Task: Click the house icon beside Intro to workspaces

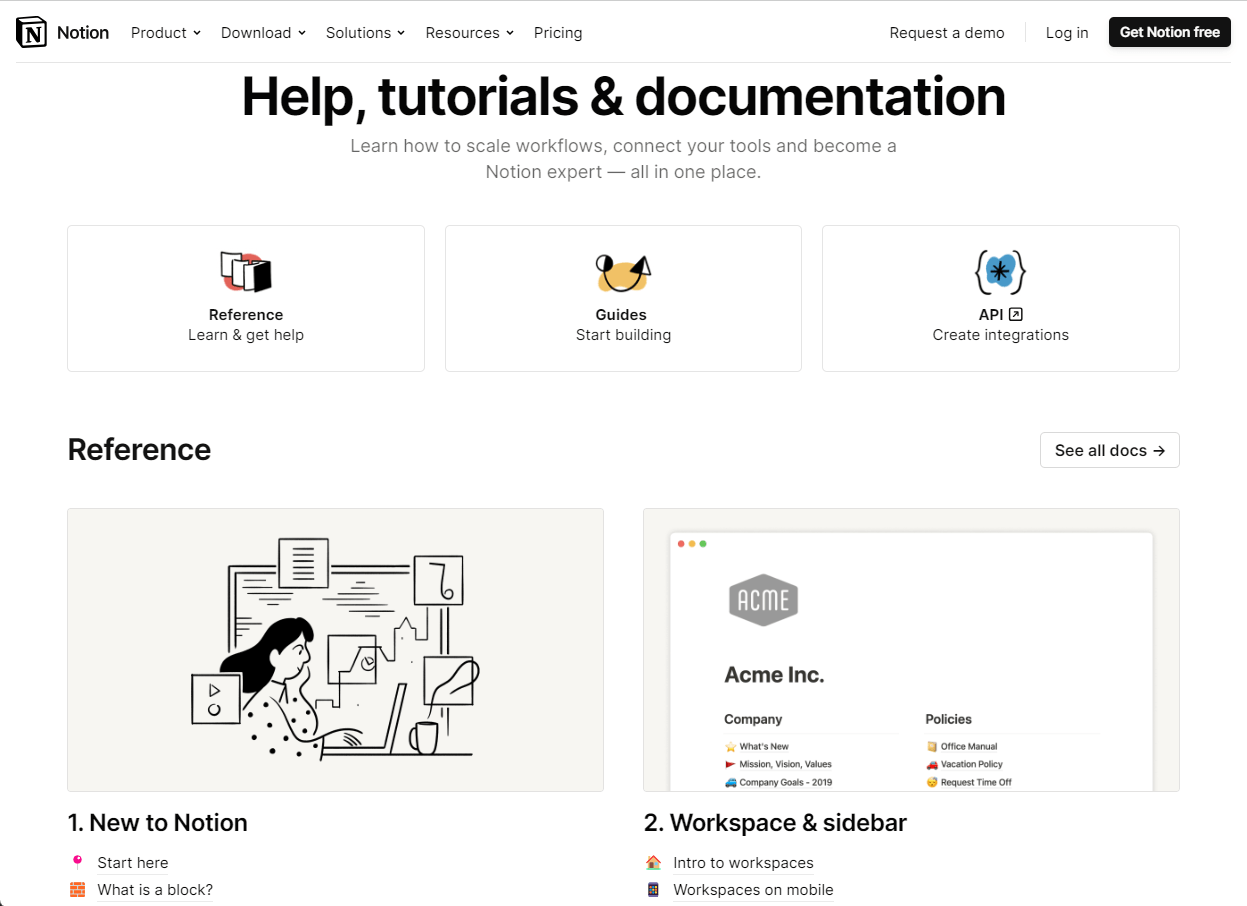Action: tap(653, 862)
